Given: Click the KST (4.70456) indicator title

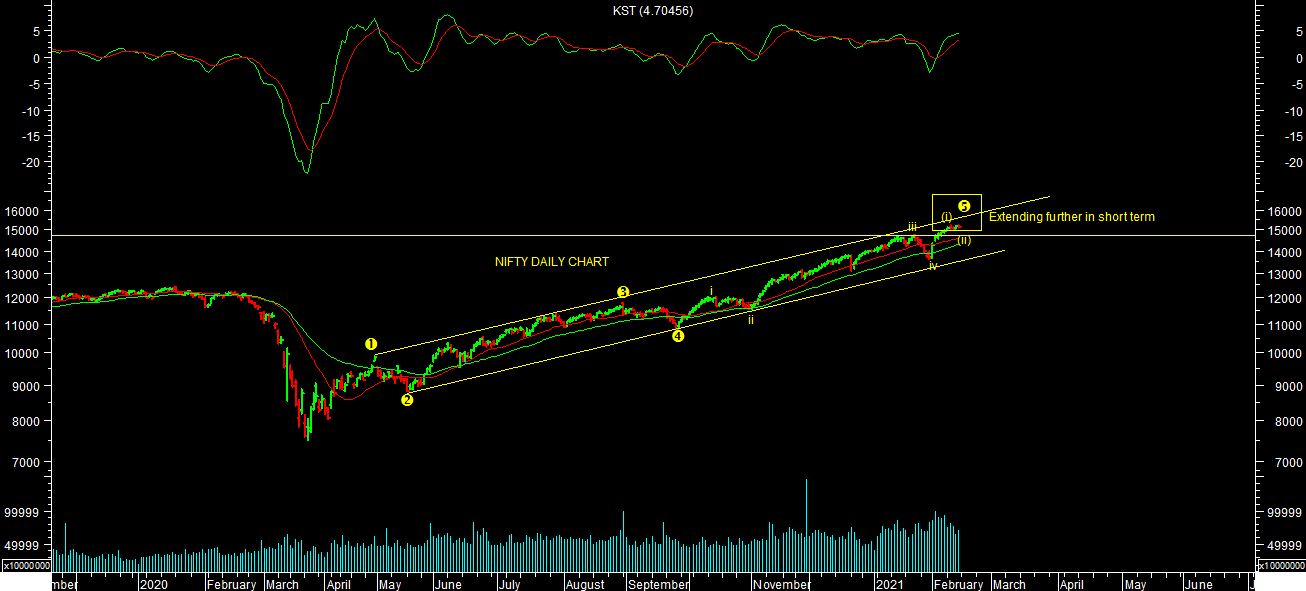Looking at the screenshot, I should point(653,10).
